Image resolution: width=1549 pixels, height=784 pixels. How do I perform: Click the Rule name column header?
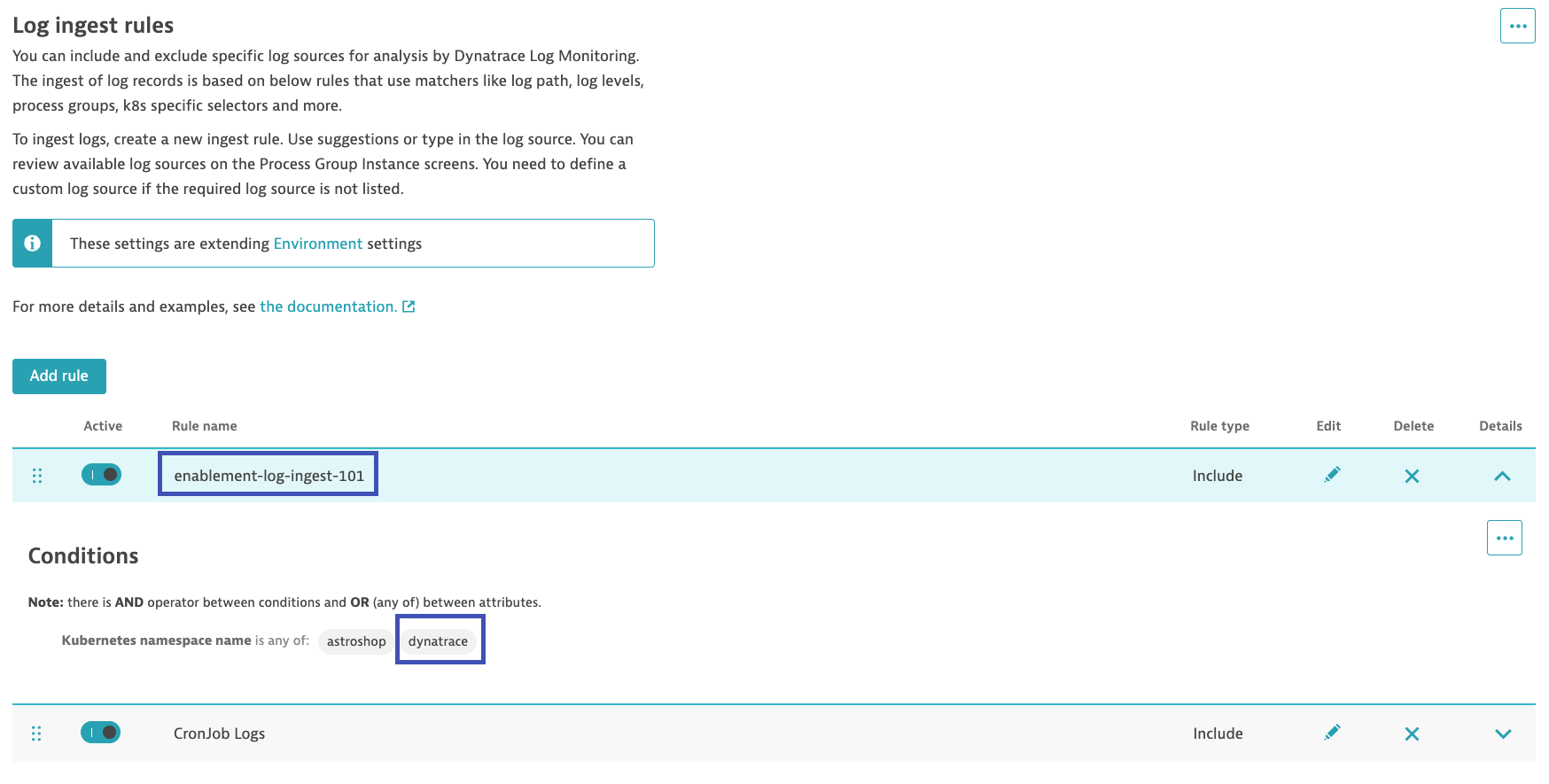[x=204, y=426]
